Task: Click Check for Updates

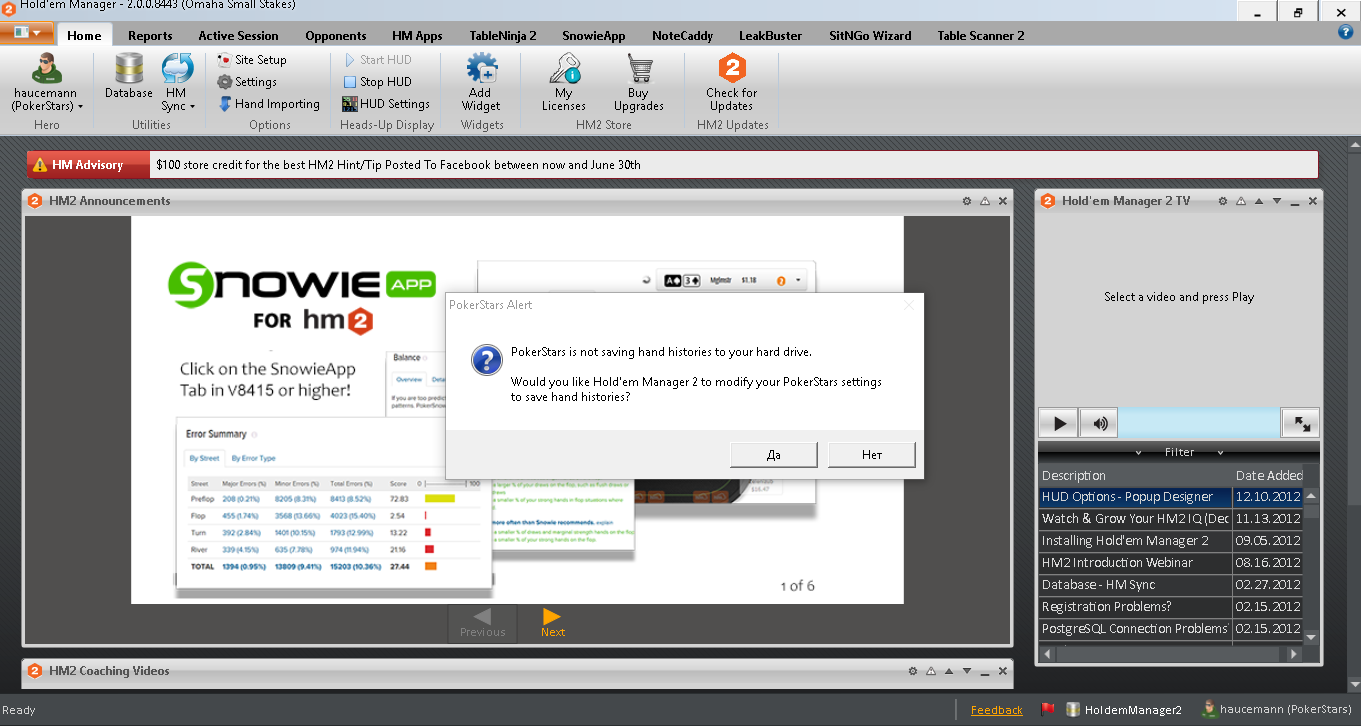Action: 732,82
